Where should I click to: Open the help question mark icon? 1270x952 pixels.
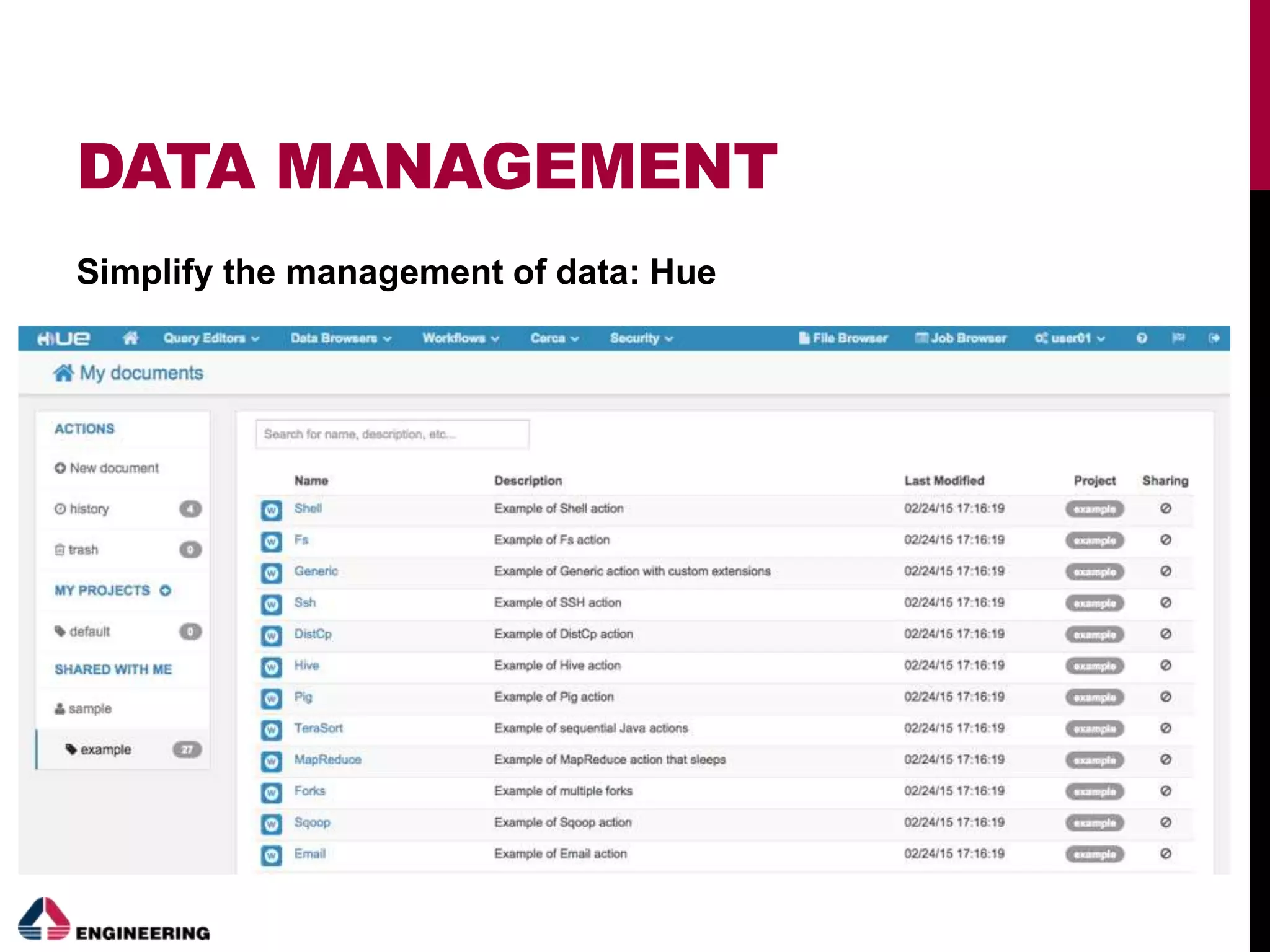[x=1142, y=338]
